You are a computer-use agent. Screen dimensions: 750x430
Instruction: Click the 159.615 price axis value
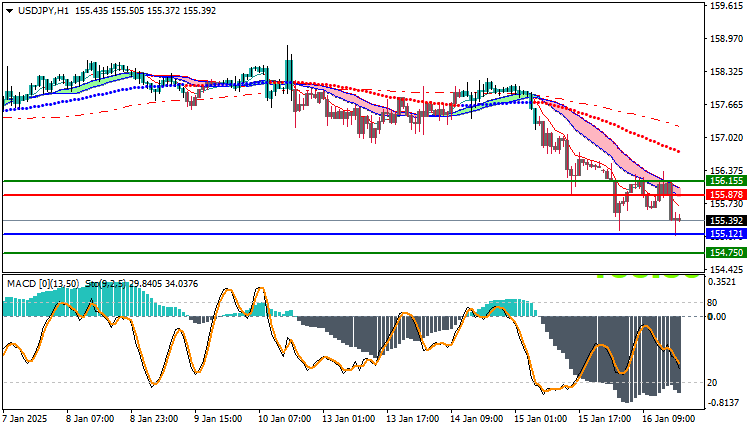(727, 6)
